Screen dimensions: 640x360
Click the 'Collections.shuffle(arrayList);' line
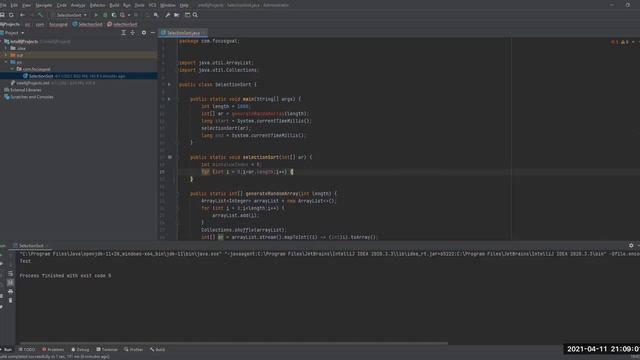point(244,230)
